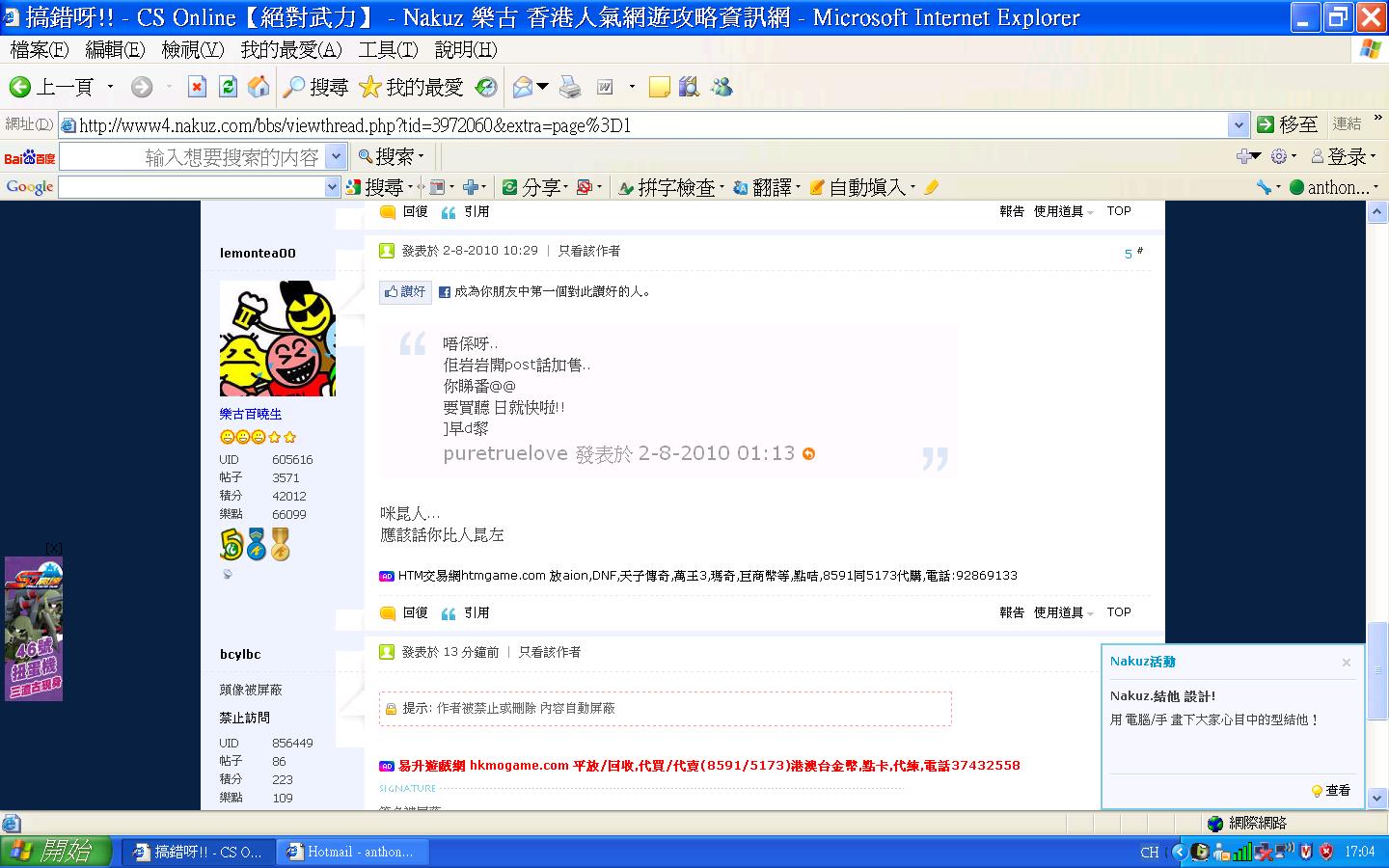Open the 檔案(F) menu

point(40,49)
